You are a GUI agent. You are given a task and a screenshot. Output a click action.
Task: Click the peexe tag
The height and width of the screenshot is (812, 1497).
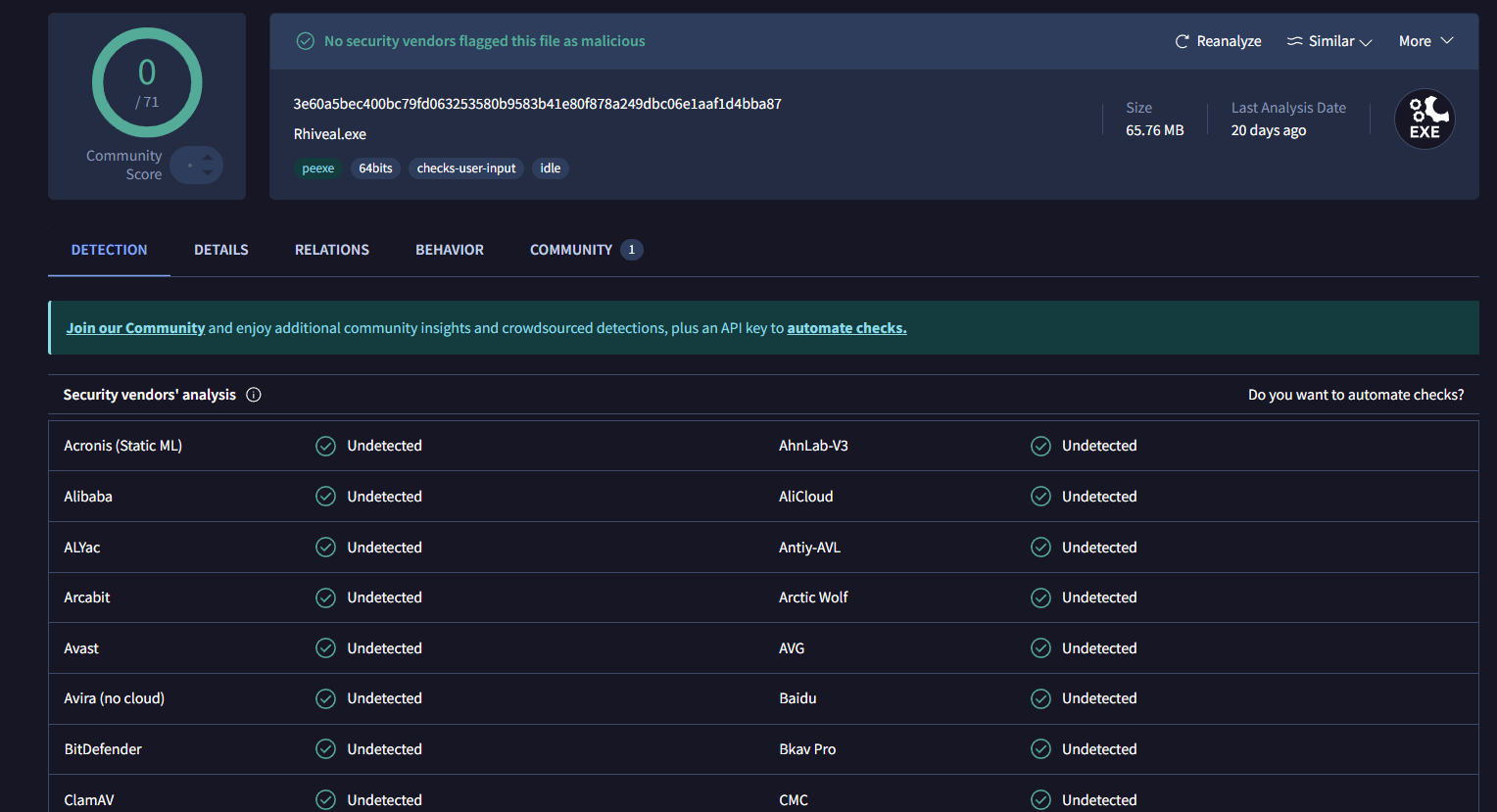tap(318, 168)
